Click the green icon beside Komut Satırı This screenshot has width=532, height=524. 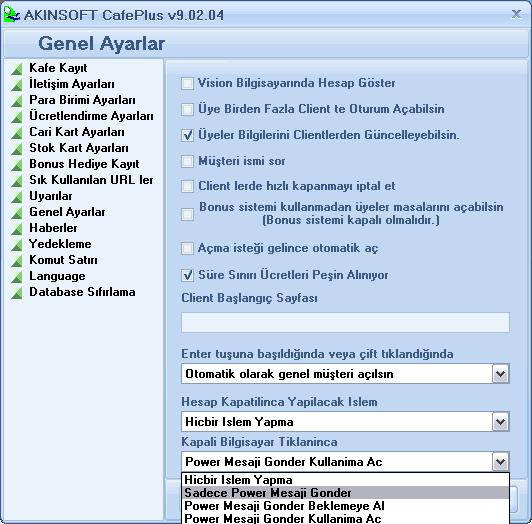pos(17,261)
